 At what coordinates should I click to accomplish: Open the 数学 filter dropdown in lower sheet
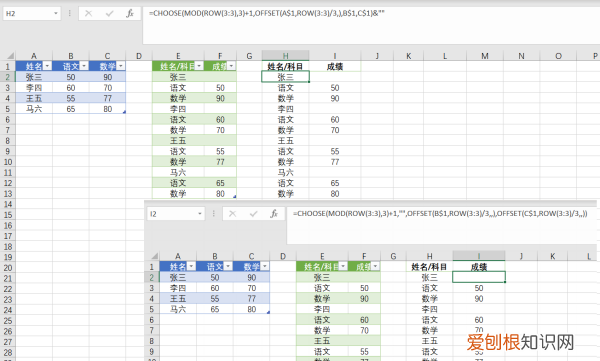point(264,266)
